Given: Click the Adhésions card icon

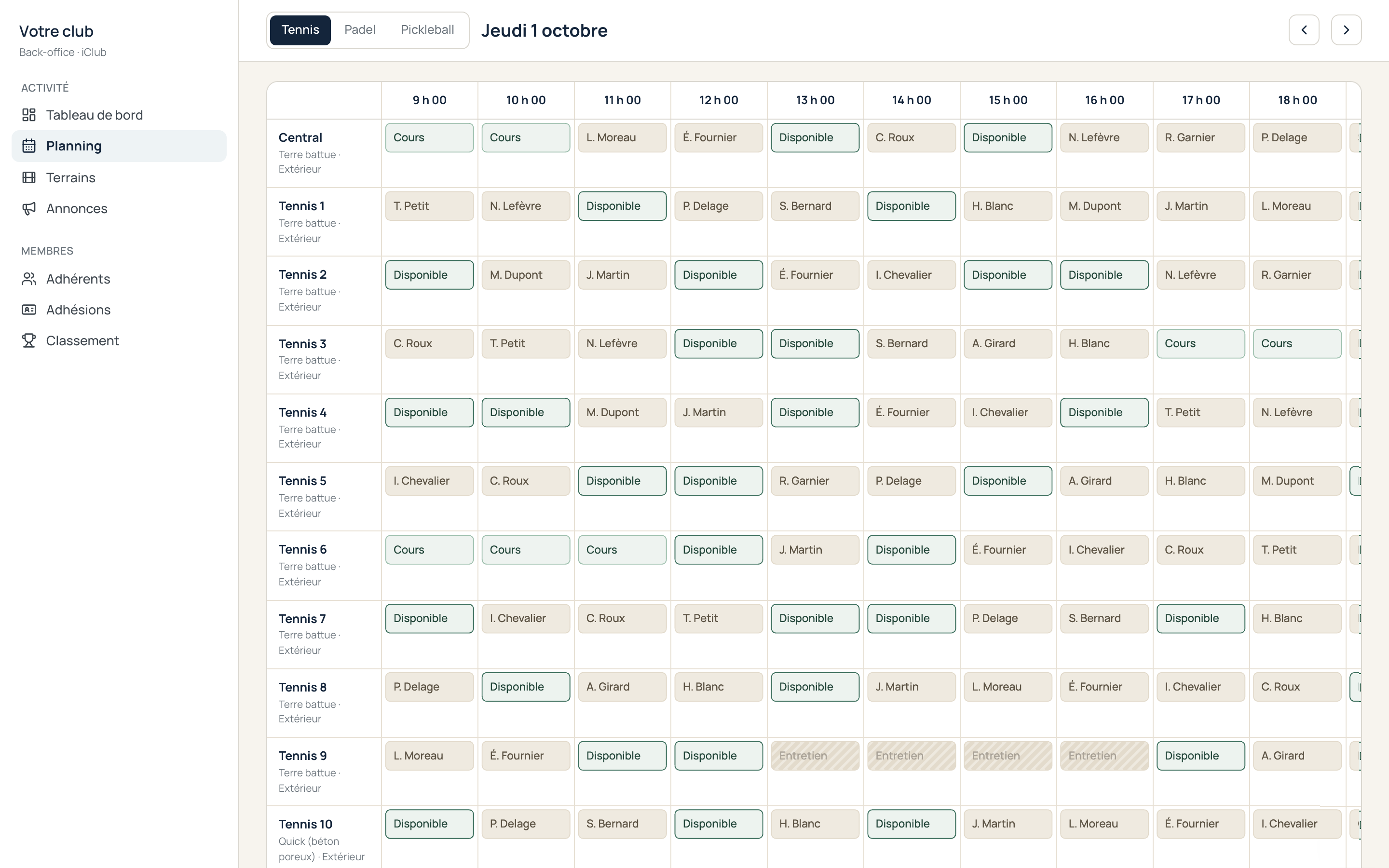Looking at the screenshot, I should point(29,310).
